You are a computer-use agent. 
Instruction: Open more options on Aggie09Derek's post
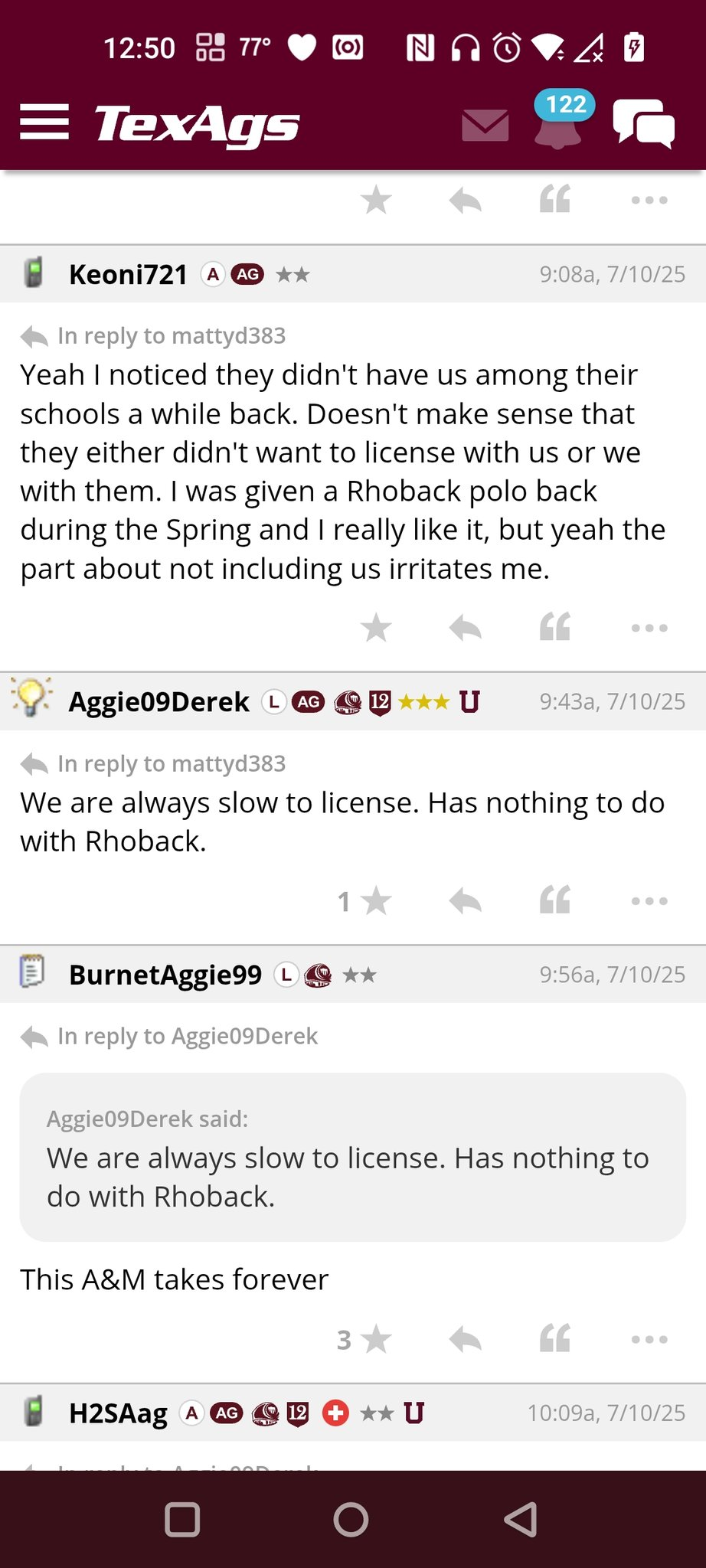pyautogui.click(x=649, y=901)
